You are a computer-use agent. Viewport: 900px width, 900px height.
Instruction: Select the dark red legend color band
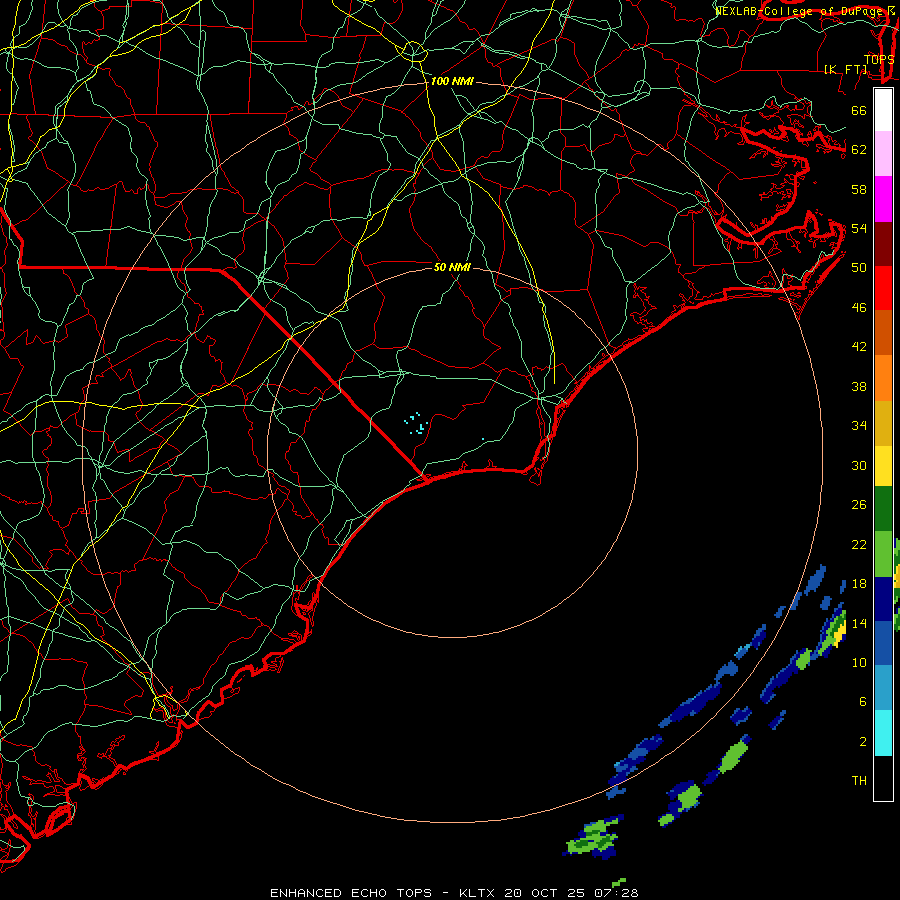883,244
